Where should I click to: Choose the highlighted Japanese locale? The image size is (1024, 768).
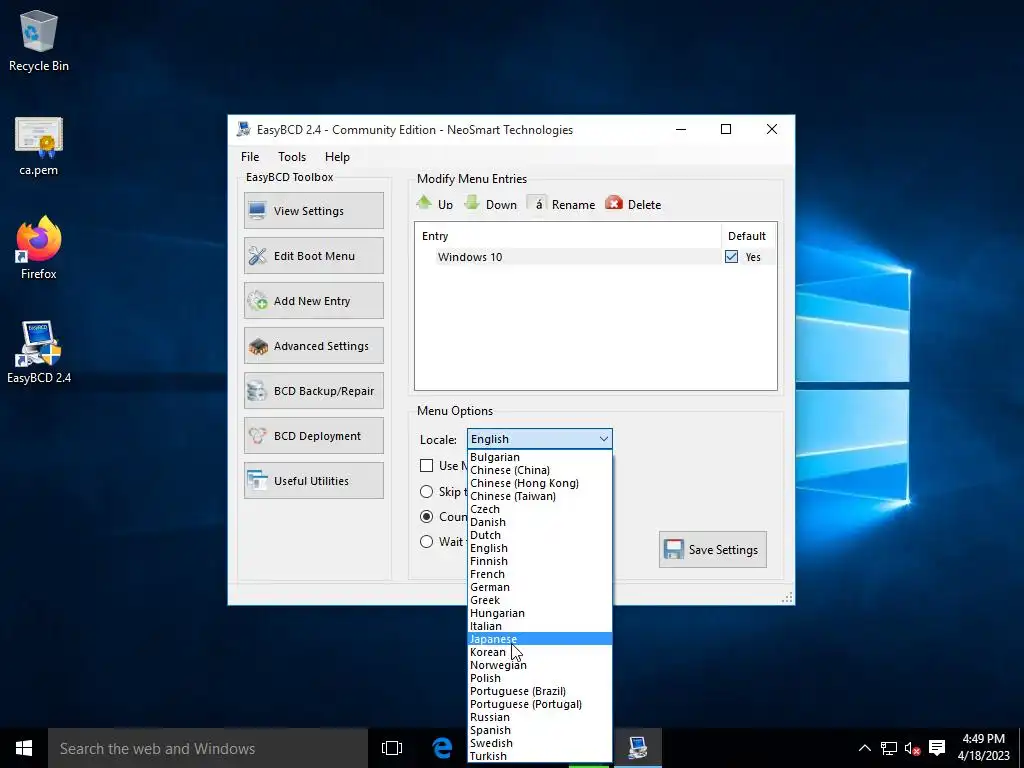pyautogui.click(x=540, y=639)
